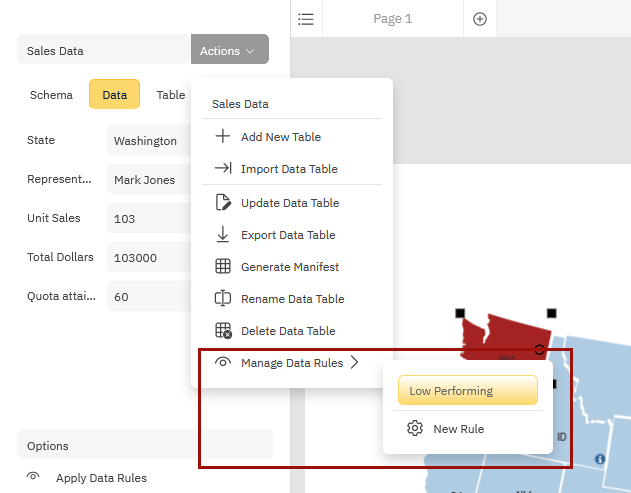631x493 pixels.
Task: Click the Unit Sales input field
Action: click(148, 218)
